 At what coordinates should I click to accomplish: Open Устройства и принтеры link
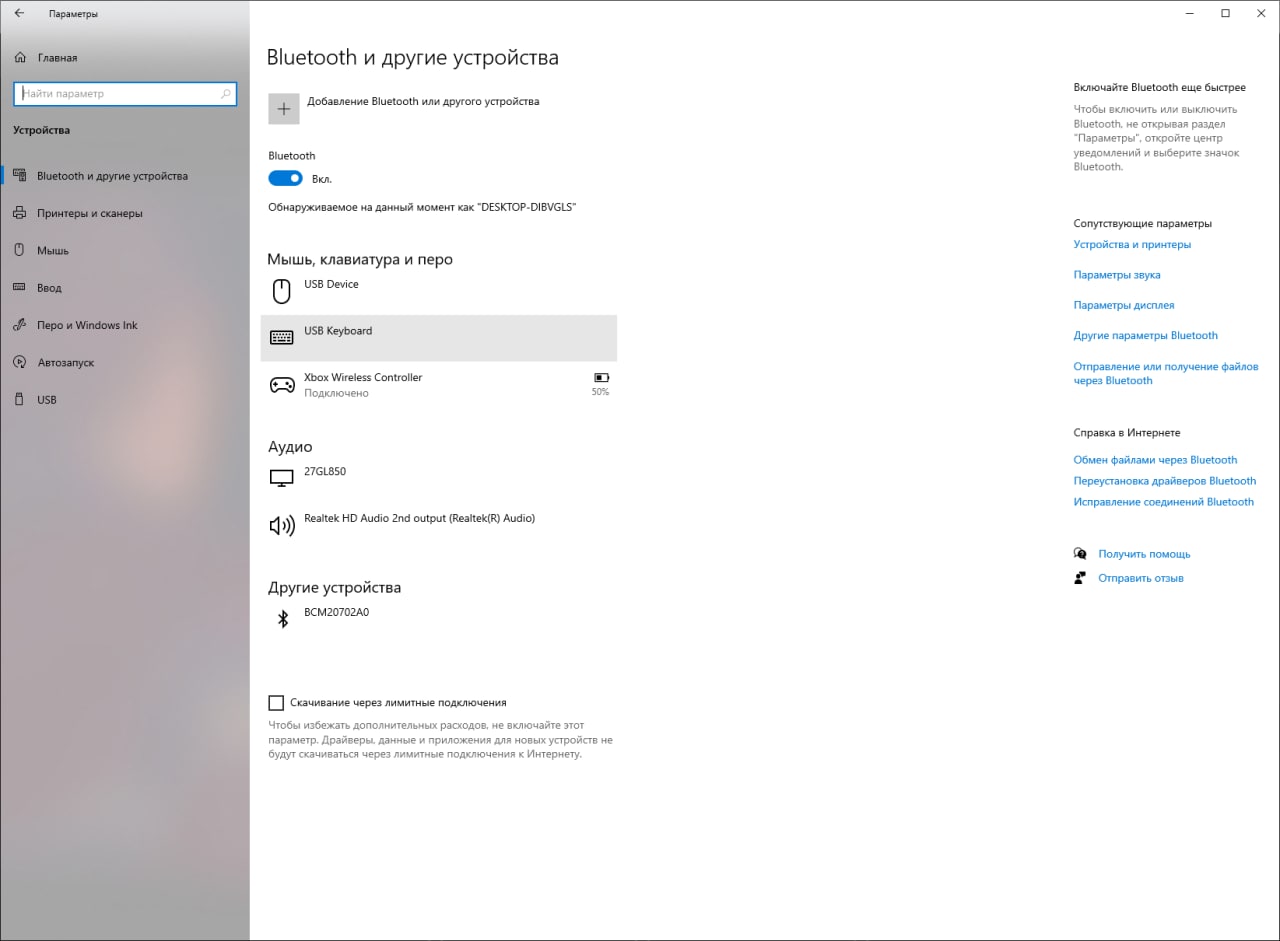pos(1132,244)
